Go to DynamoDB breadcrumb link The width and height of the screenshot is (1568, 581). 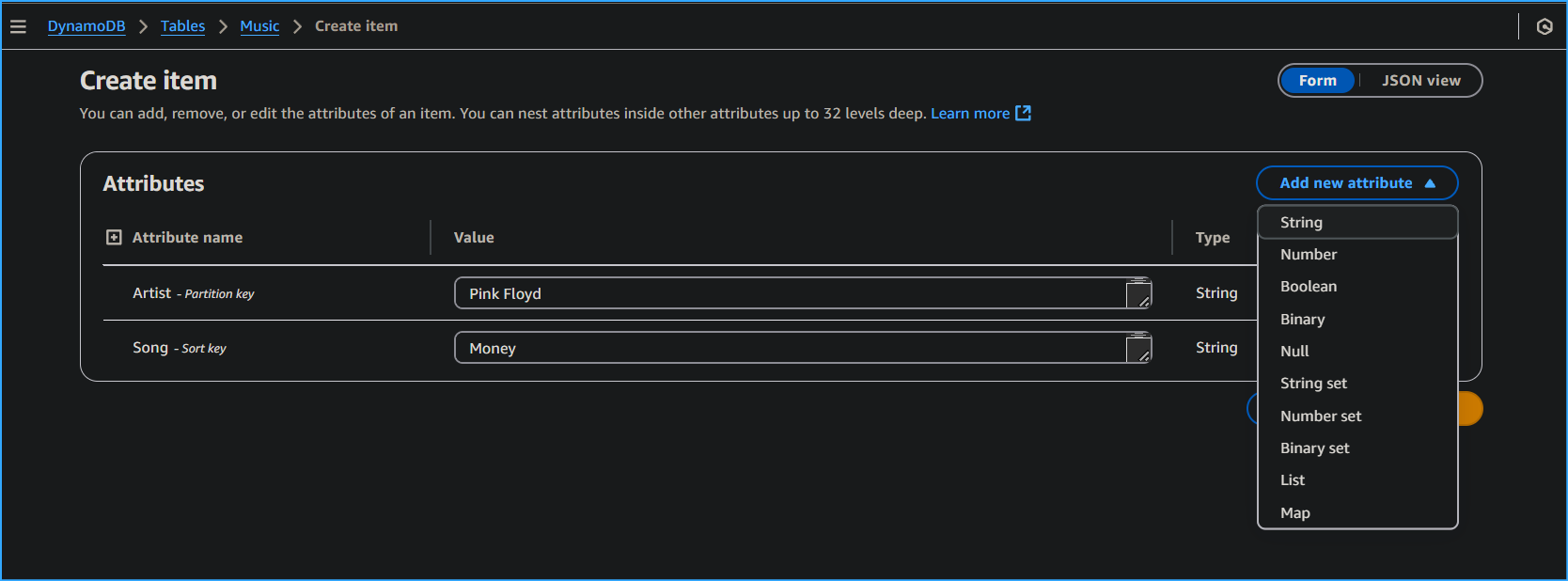[86, 26]
